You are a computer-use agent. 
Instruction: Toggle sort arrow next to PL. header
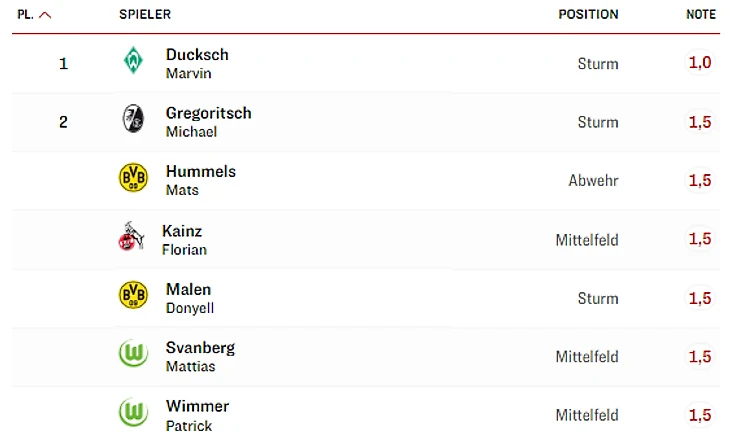click(45, 15)
